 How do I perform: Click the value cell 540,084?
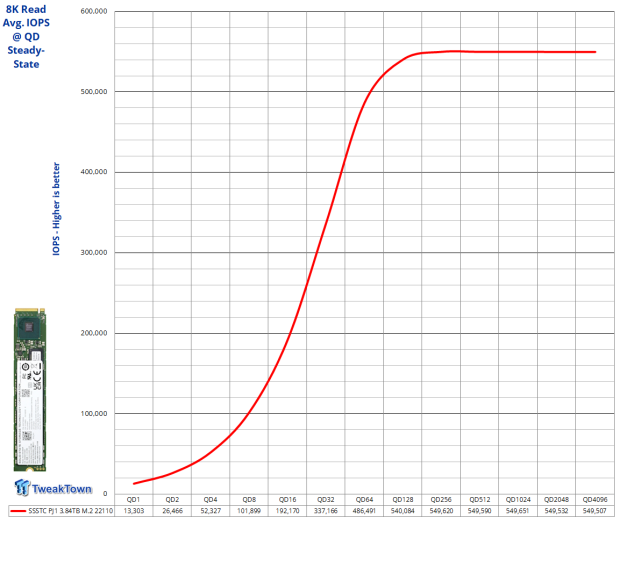[x=403, y=511]
